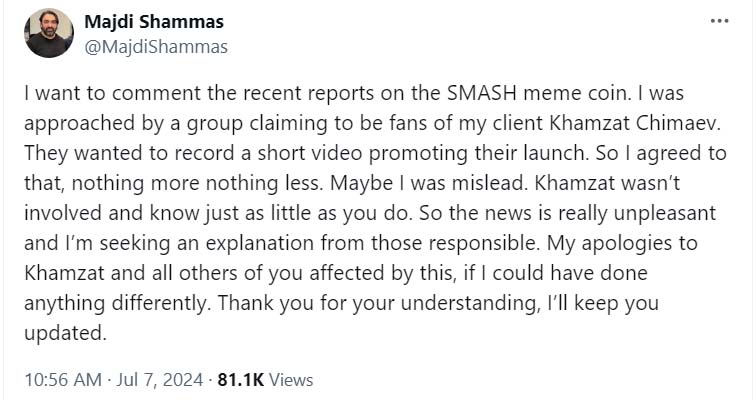Image resolution: width=753 pixels, height=400 pixels.
Task: Click the word SMASH in the tweet
Action: 482,93
